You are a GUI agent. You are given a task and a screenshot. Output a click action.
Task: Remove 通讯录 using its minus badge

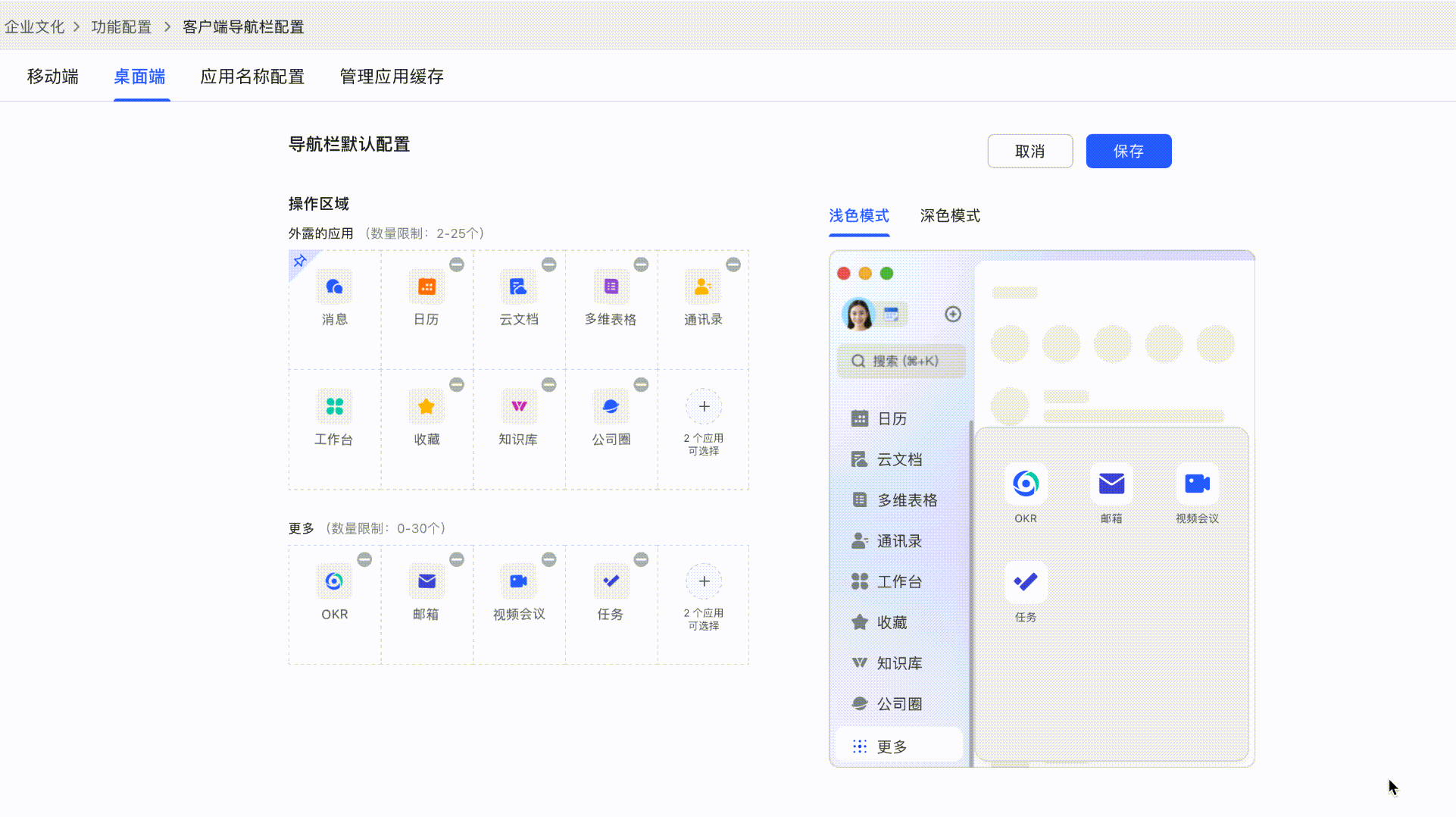(733, 265)
